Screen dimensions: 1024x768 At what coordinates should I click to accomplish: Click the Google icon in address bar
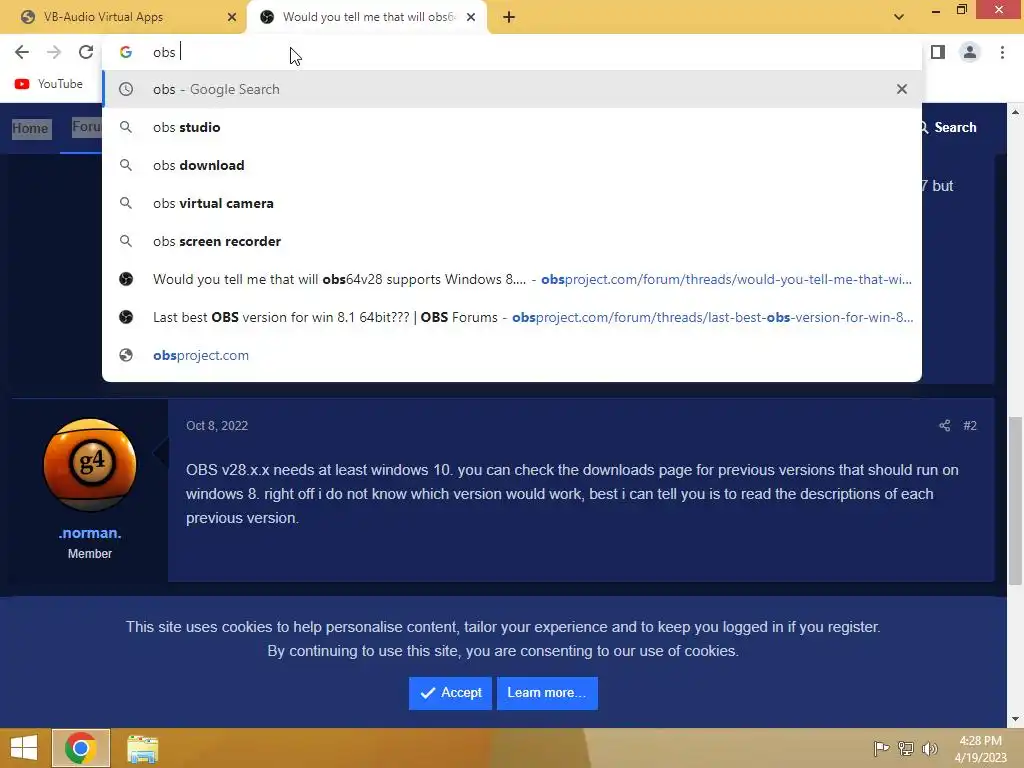click(126, 52)
